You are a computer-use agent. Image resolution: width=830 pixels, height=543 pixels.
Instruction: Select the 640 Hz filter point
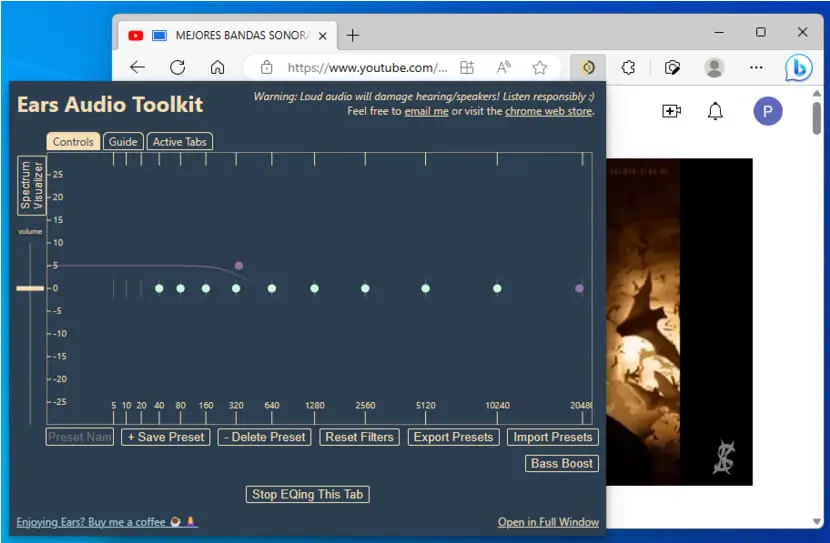coord(272,288)
